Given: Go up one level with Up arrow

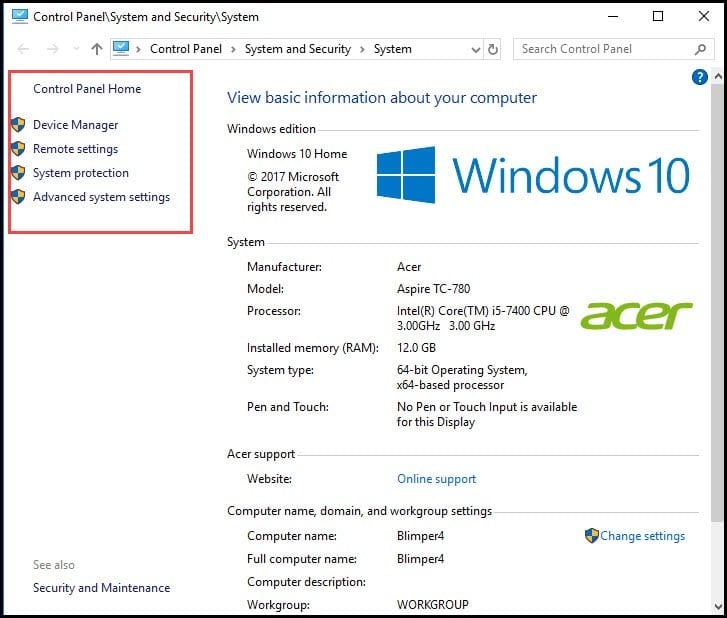Looking at the screenshot, I should tap(97, 49).
